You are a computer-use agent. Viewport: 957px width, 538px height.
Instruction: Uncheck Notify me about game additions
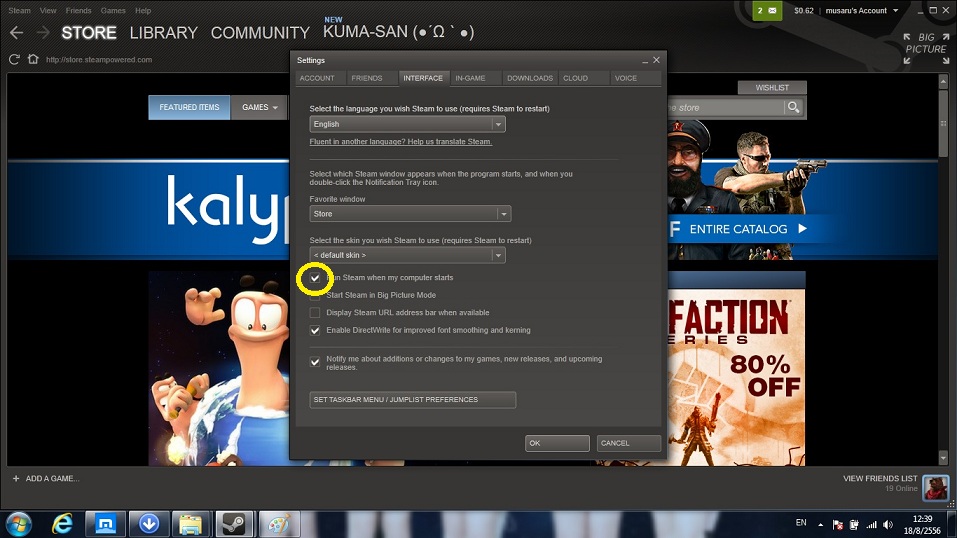click(x=315, y=362)
